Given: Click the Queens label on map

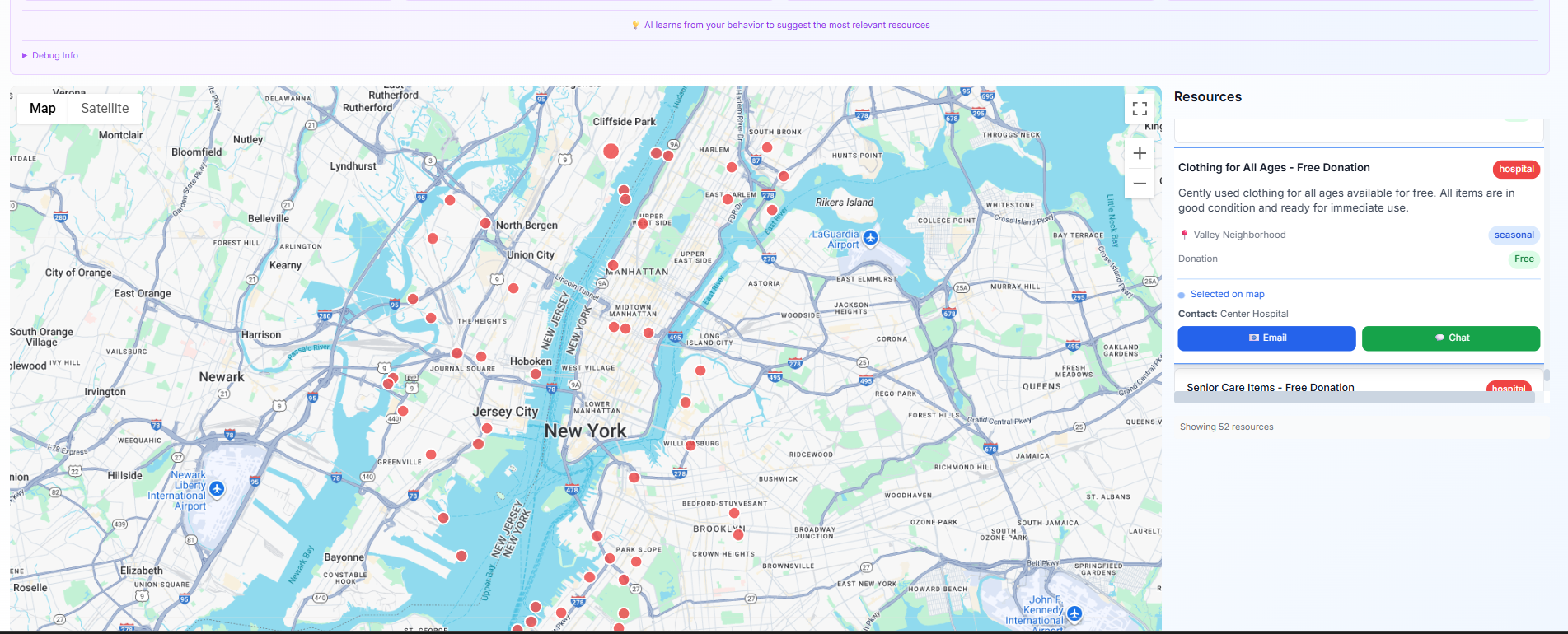Looking at the screenshot, I should coord(1041,386).
